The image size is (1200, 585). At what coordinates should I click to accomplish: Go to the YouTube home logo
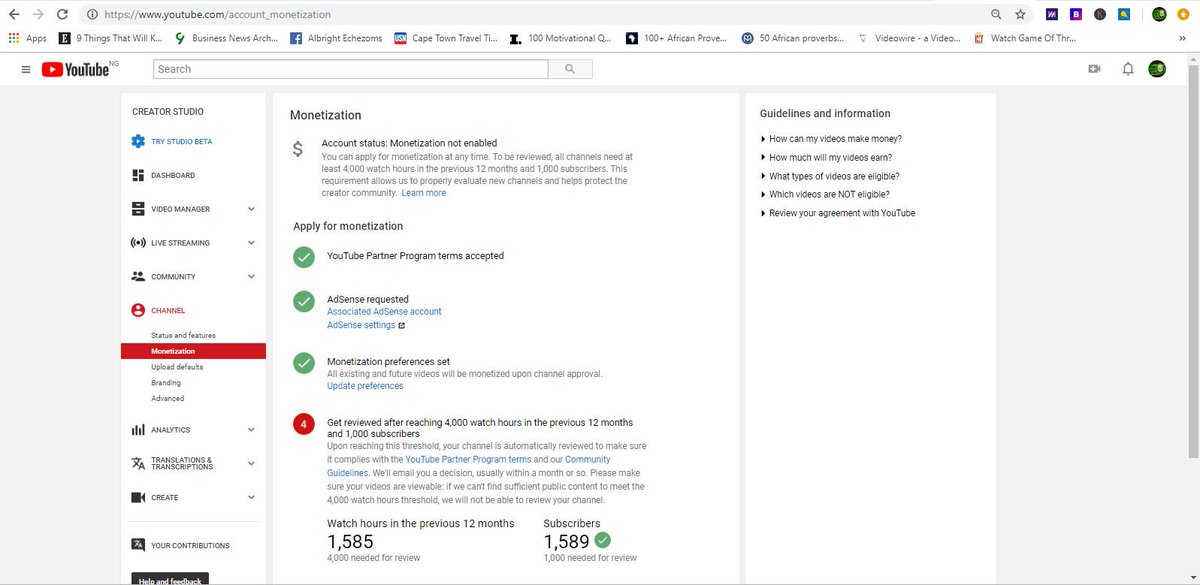75,69
